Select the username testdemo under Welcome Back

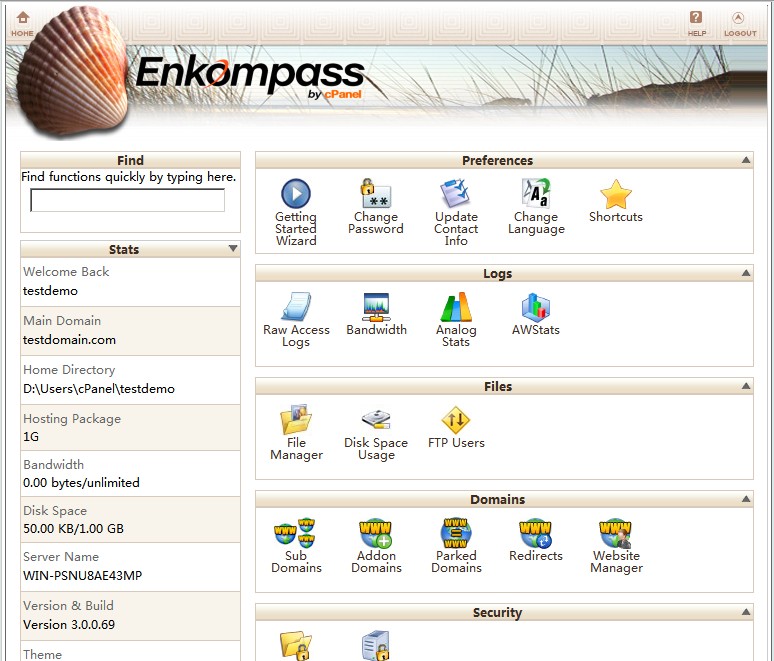pos(50,291)
